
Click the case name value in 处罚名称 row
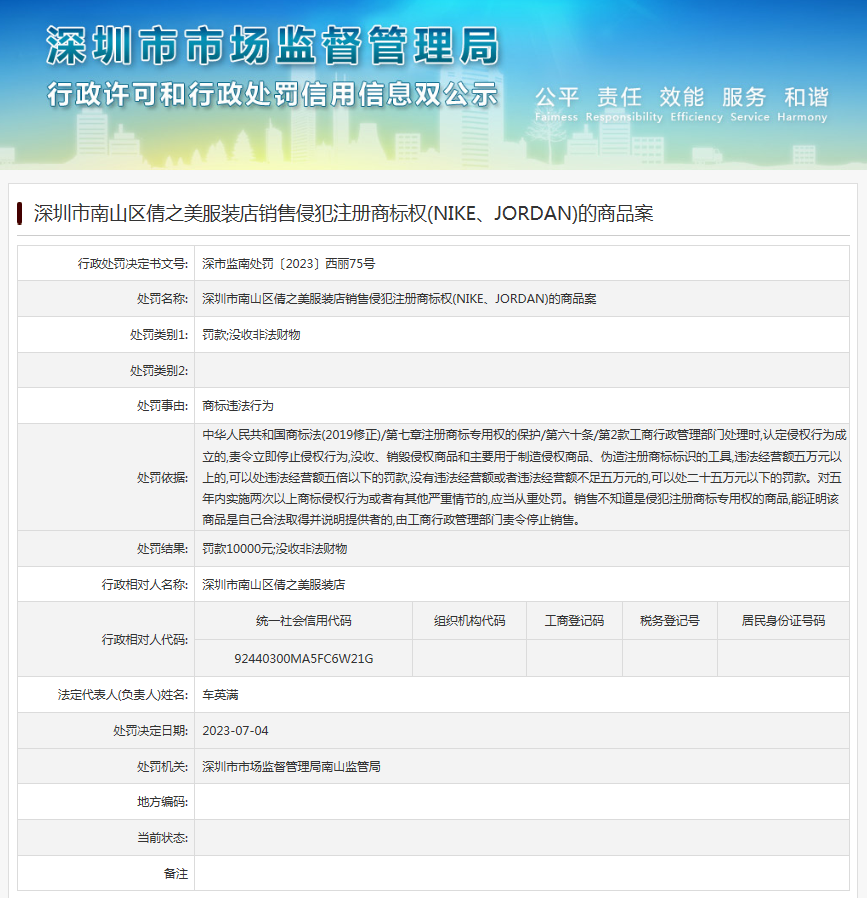pos(399,299)
